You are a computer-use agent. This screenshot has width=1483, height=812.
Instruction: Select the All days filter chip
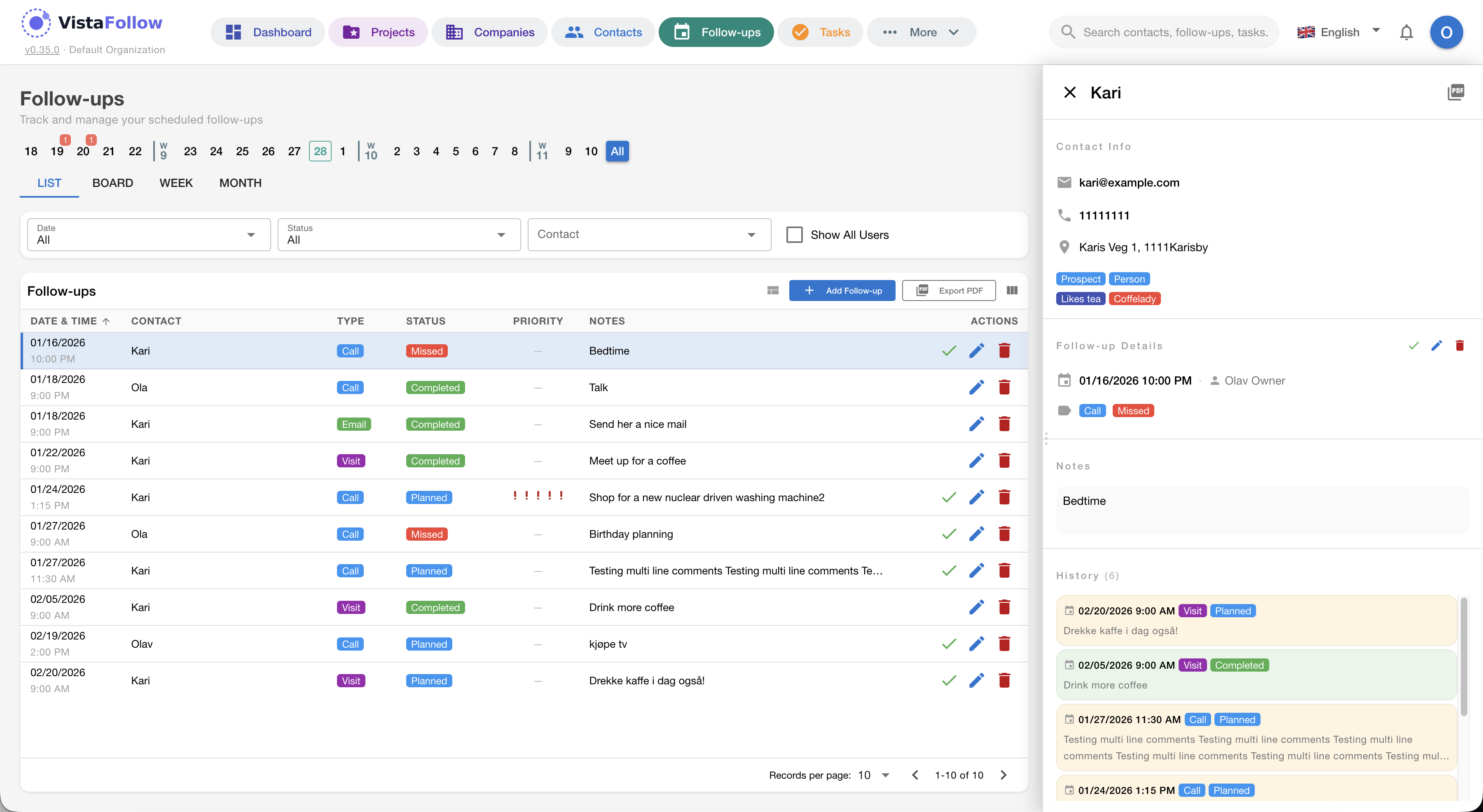[617, 152]
